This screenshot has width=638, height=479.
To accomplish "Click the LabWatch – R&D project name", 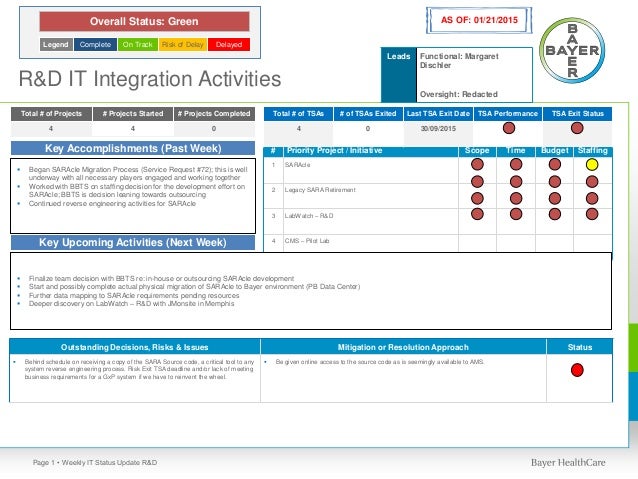I will pyautogui.click(x=309, y=216).
